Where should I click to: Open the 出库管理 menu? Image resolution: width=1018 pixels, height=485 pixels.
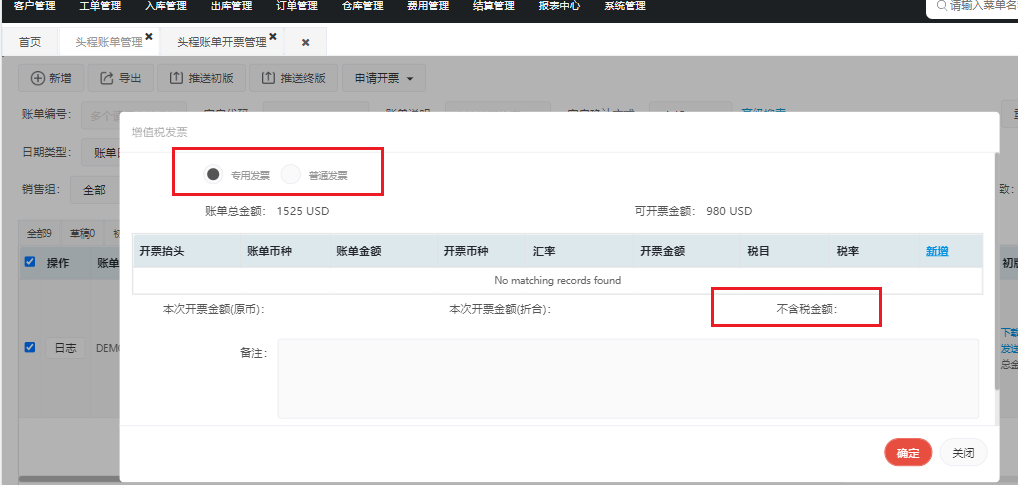click(232, 6)
